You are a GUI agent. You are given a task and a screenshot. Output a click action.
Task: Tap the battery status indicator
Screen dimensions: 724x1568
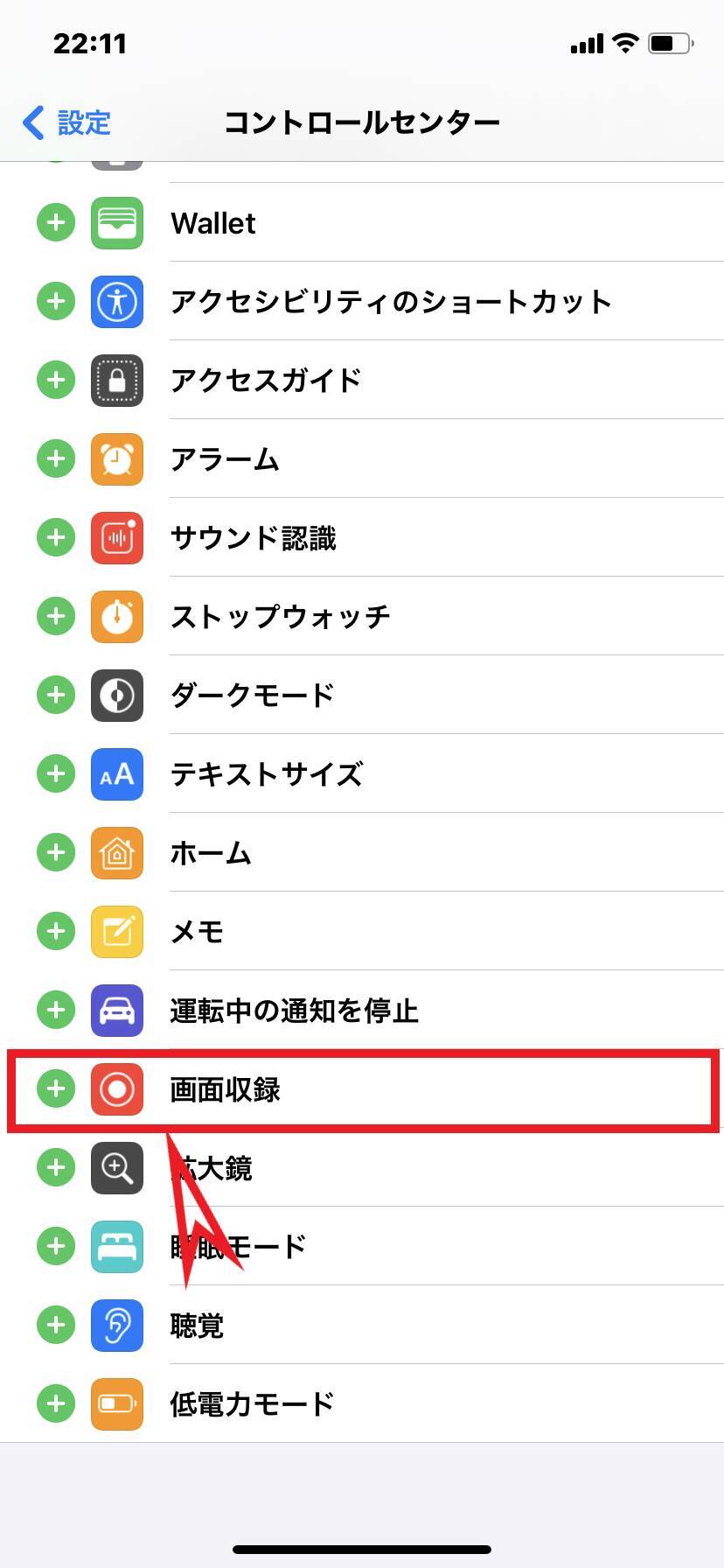point(670,44)
